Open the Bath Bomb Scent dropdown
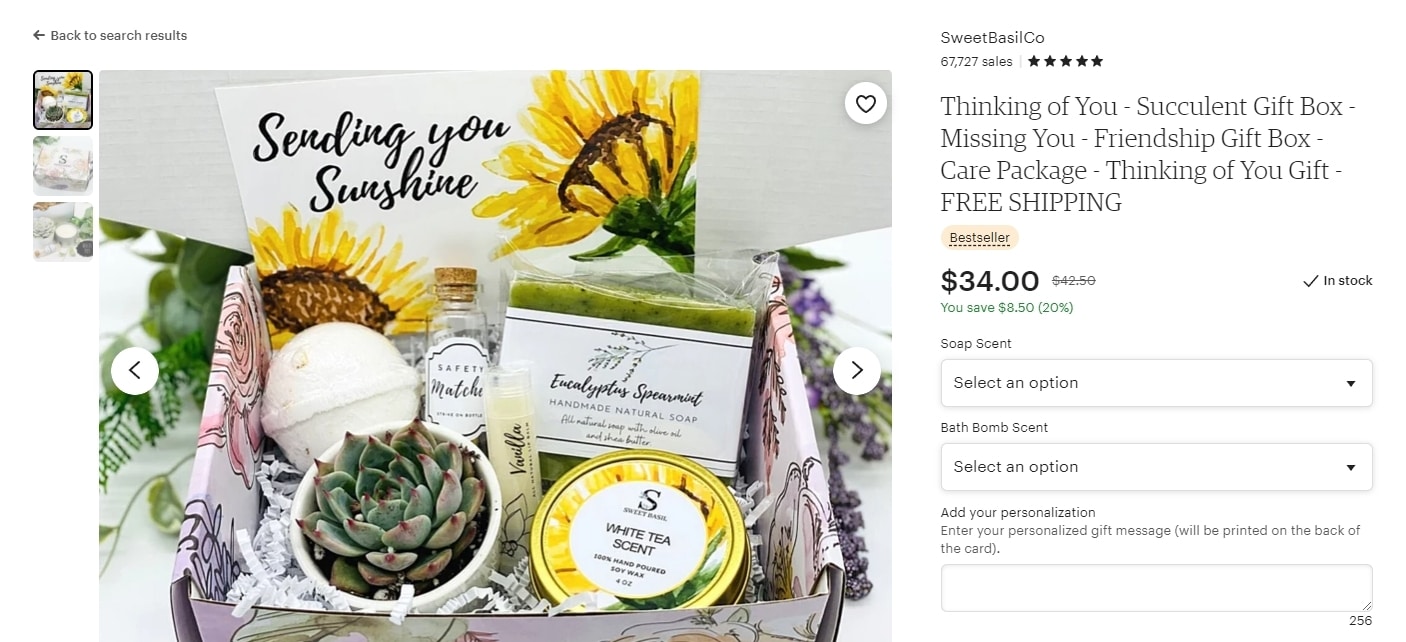 pos(1156,467)
